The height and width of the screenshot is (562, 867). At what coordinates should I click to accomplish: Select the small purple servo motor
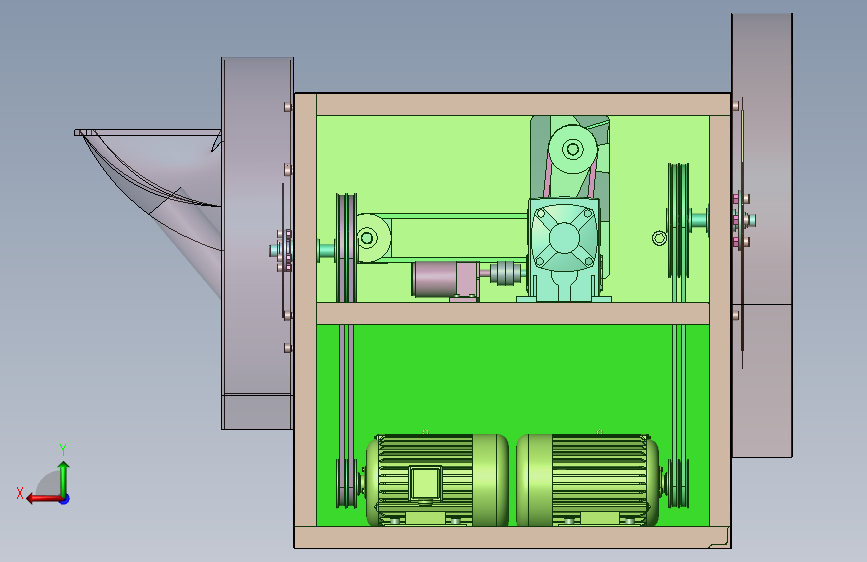pyautogui.click(x=445, y=280)
